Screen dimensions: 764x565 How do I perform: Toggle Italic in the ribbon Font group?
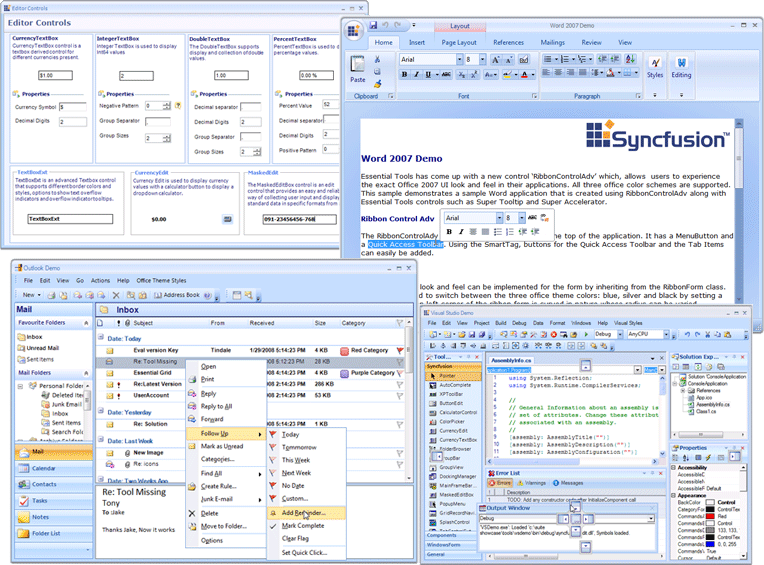point(416,75)
